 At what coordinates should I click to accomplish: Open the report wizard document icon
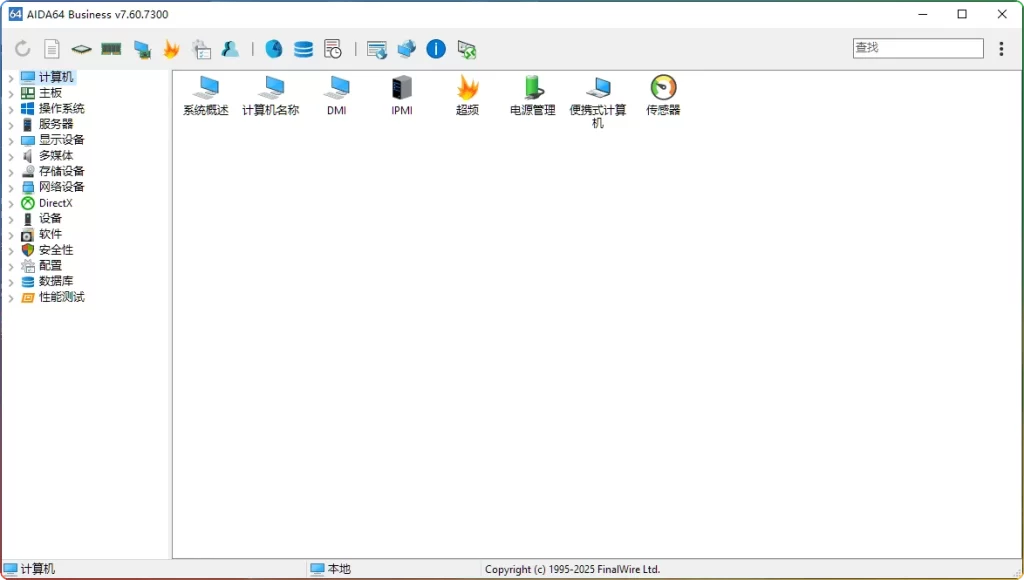[x=51, y=48]
